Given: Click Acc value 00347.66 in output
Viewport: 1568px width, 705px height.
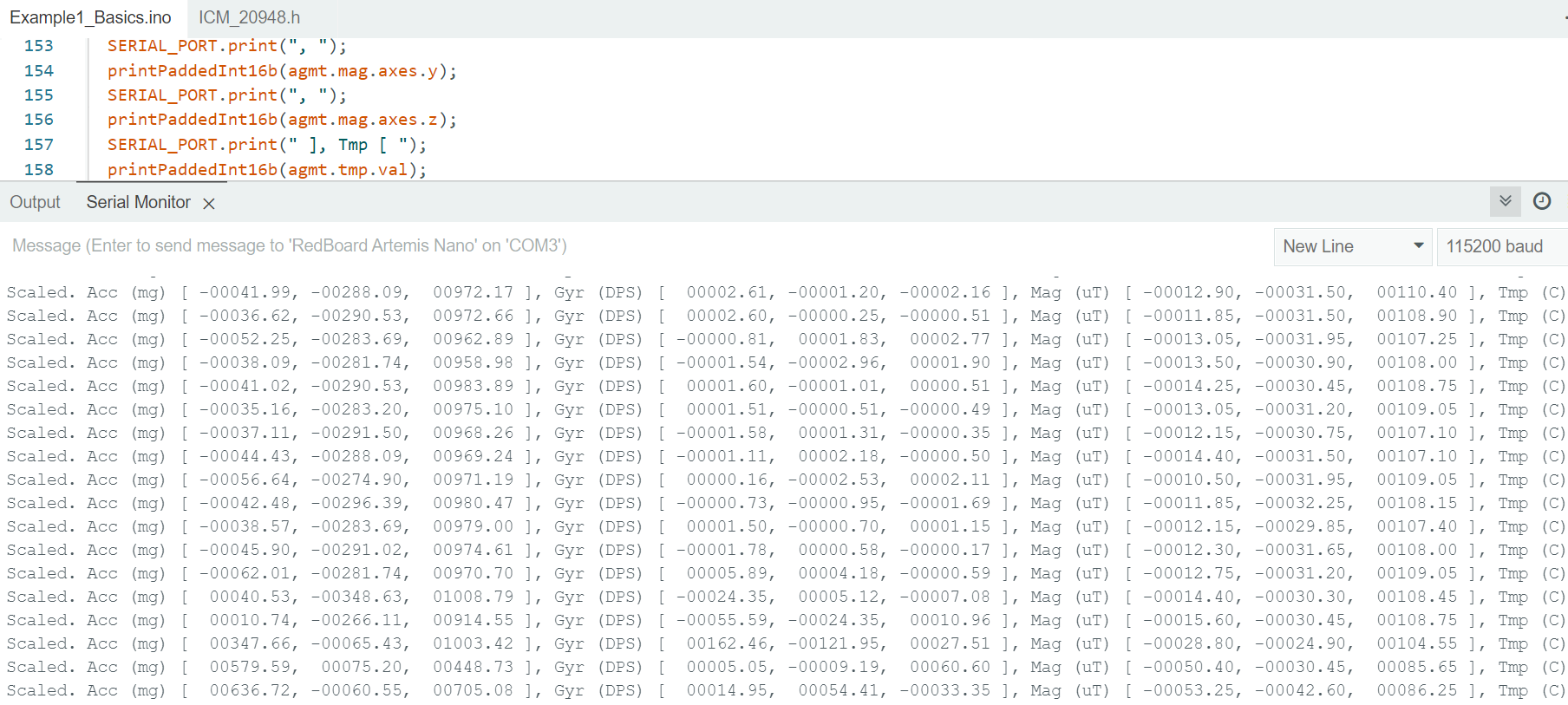Looking at the screenshot, I should click(249, 644).
